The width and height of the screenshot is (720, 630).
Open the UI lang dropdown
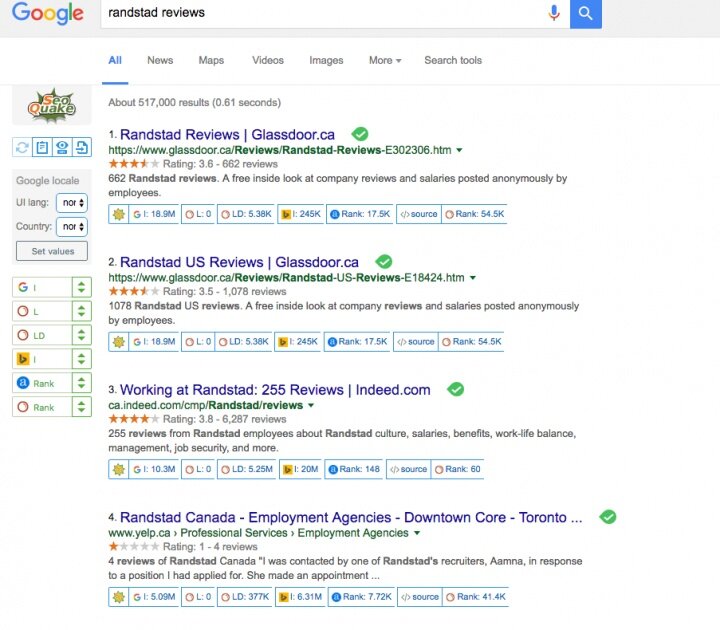tap(72, 202)
